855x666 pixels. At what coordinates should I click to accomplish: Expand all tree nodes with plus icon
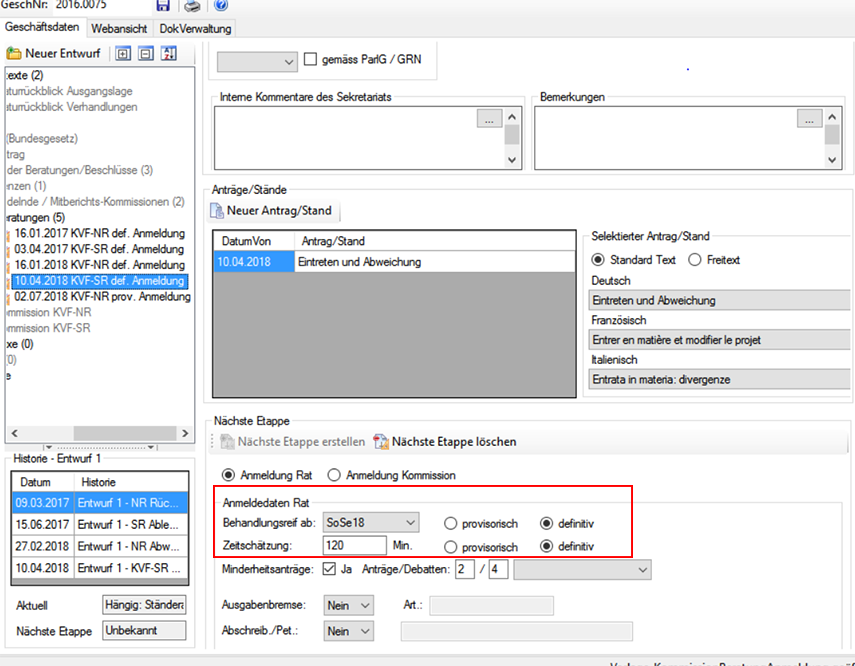(x=124, y=53)
